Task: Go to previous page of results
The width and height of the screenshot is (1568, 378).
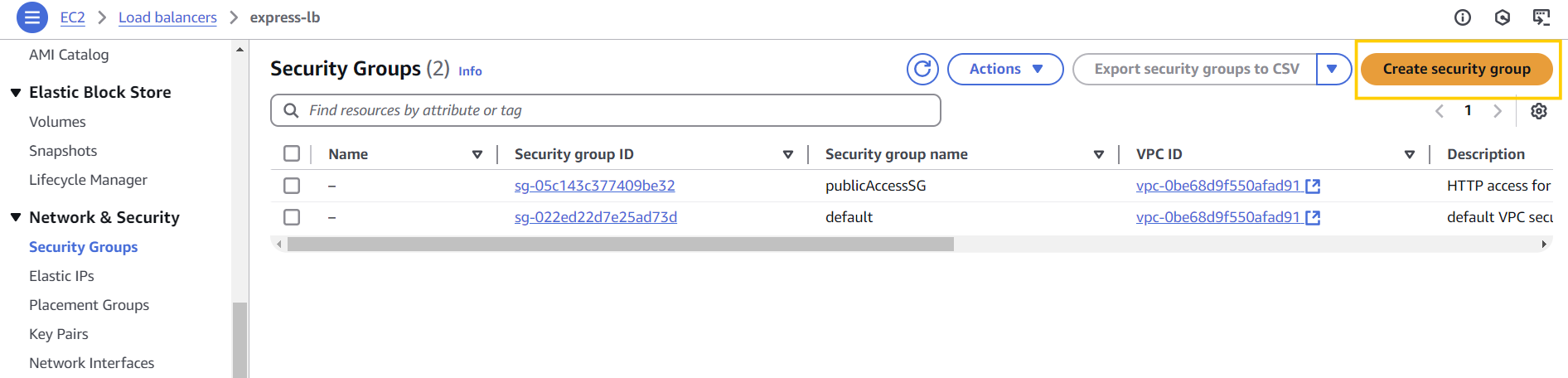Action: 1440,111
